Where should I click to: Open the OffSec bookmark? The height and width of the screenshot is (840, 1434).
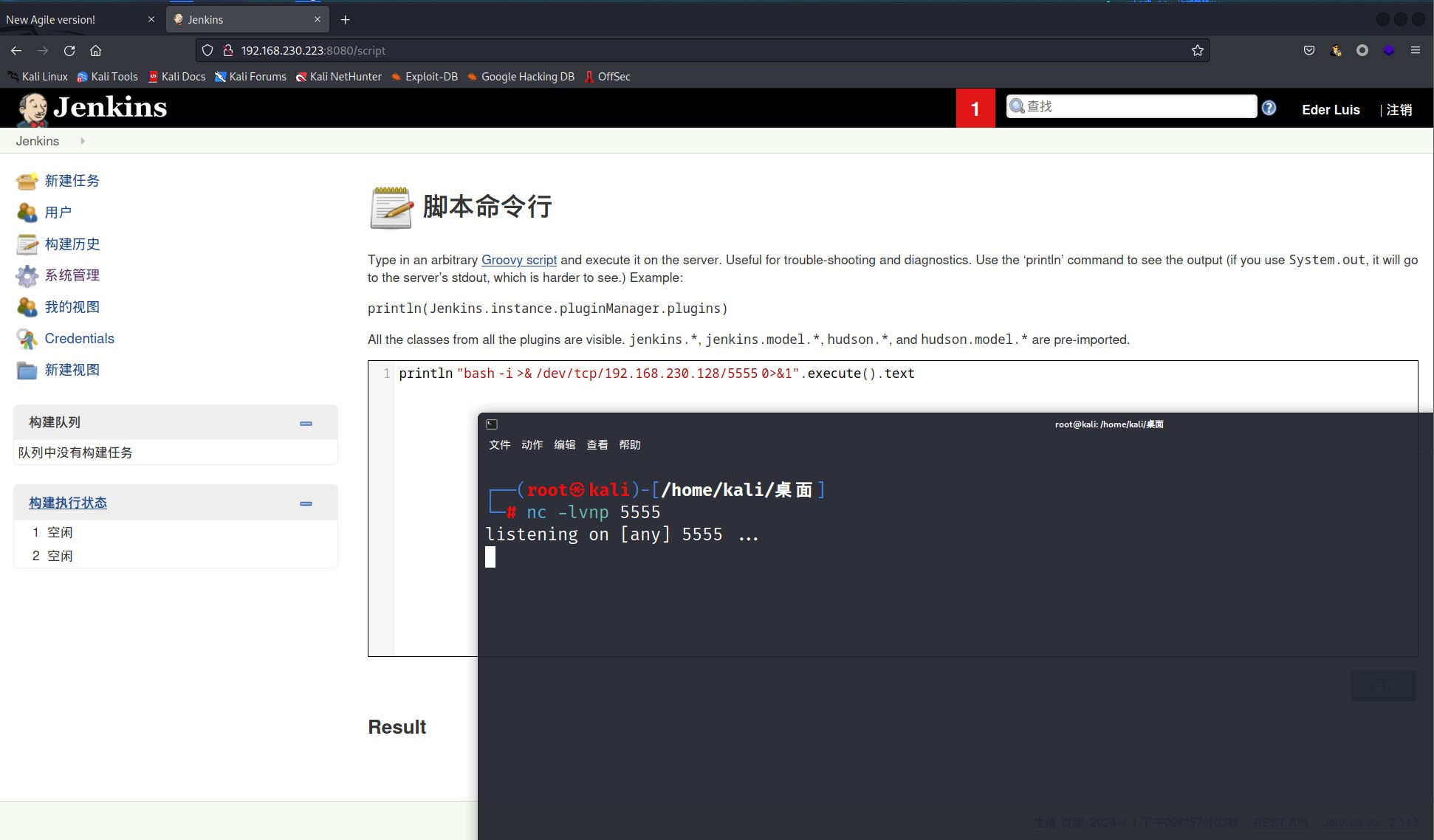[607, 77]
